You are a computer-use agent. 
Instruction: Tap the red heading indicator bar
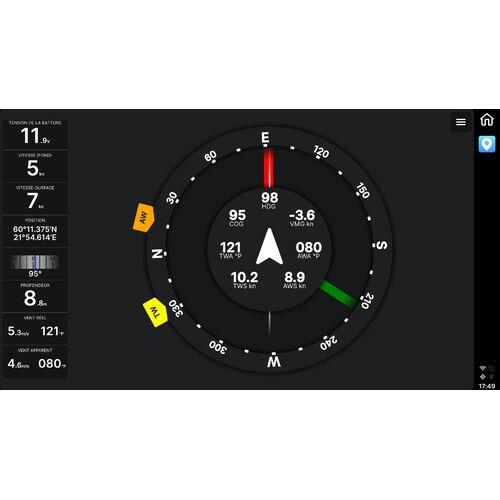point(269,168)
